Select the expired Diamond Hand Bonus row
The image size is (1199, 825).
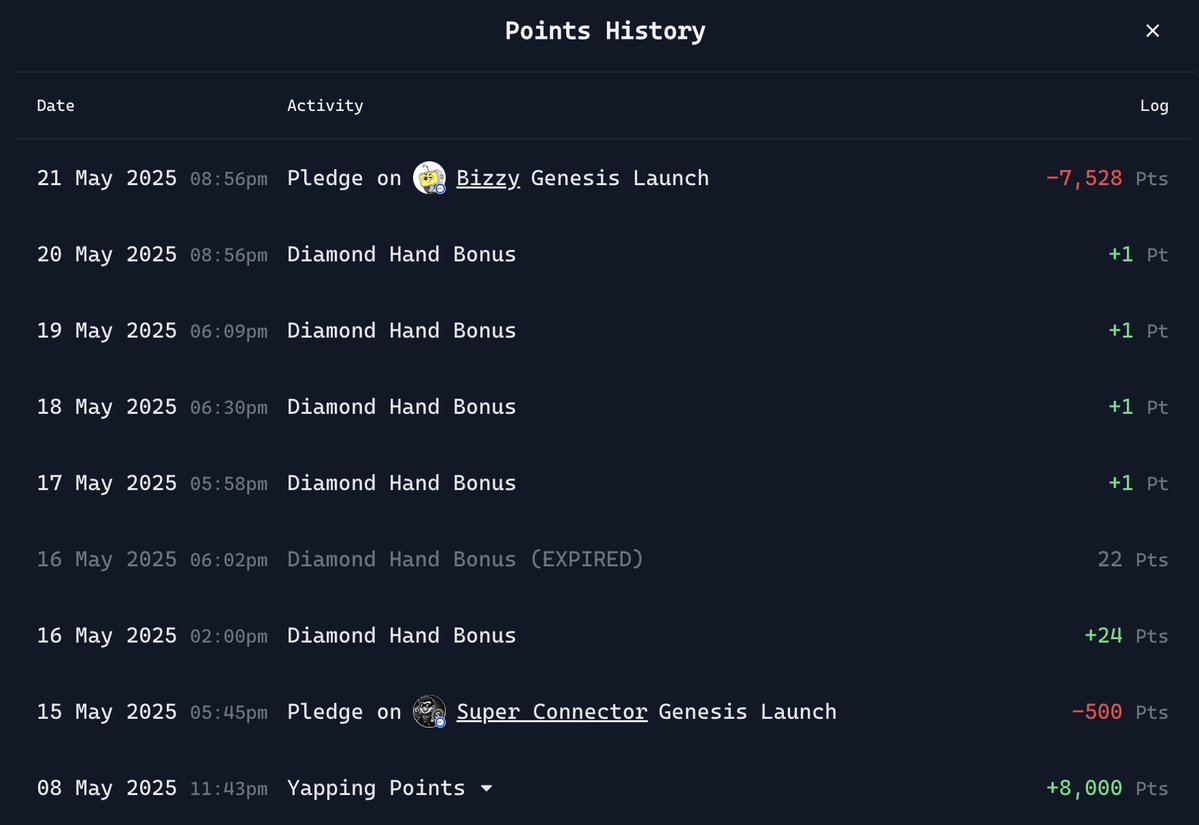[603, 559]
